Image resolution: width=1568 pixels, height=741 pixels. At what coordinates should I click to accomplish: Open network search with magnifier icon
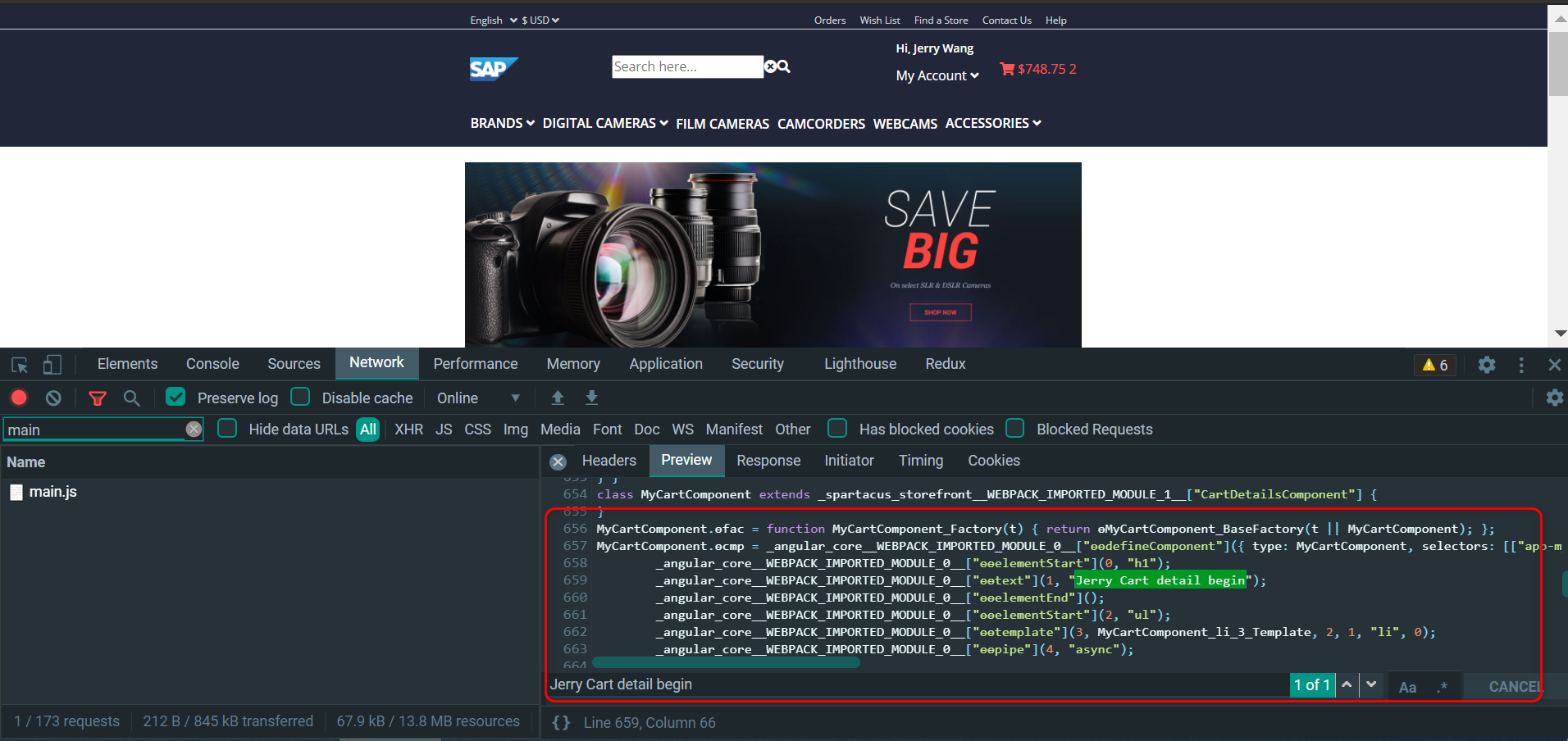pos(131,398)
